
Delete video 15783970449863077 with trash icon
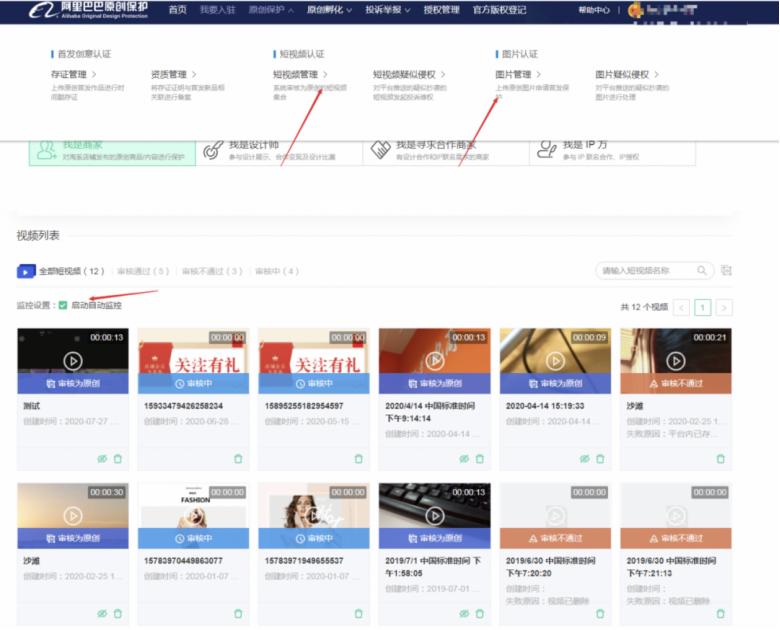click(238, 614)
